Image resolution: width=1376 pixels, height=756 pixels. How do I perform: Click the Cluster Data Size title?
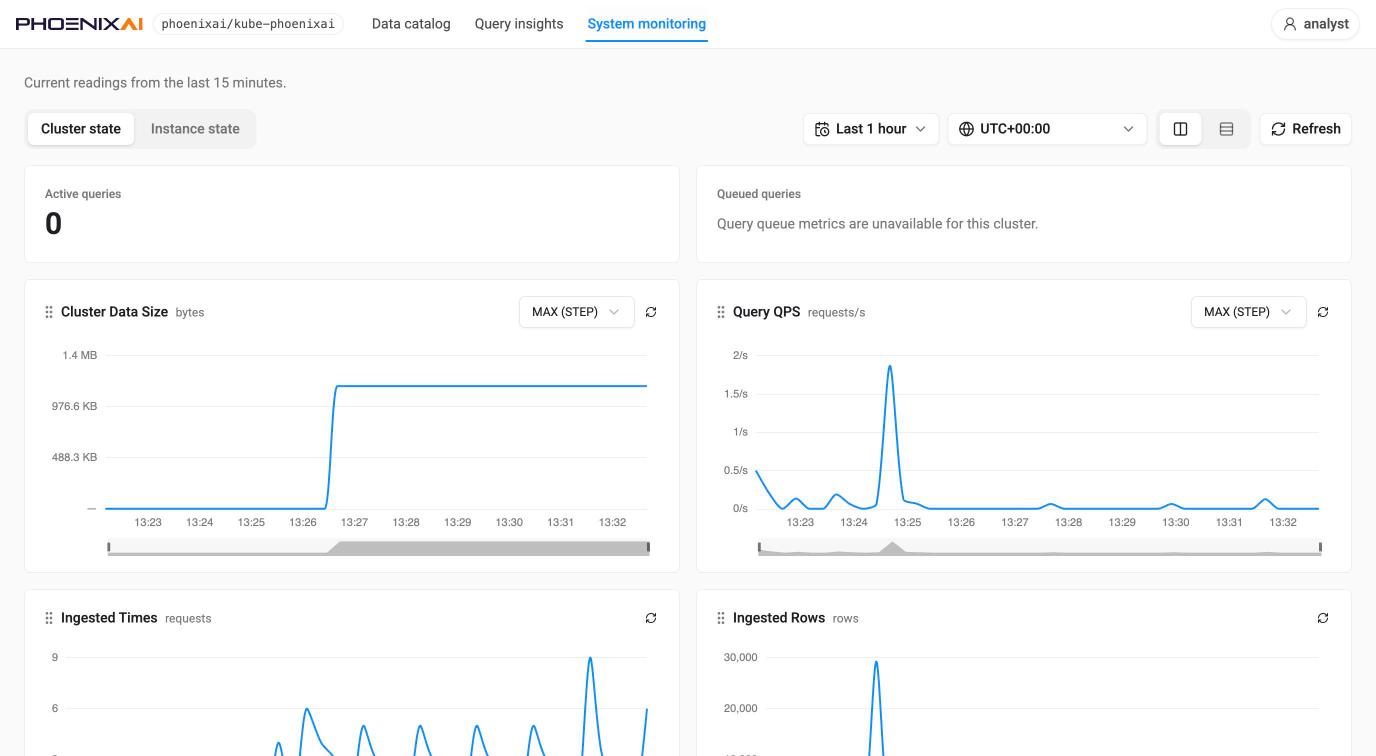point(114,312)
